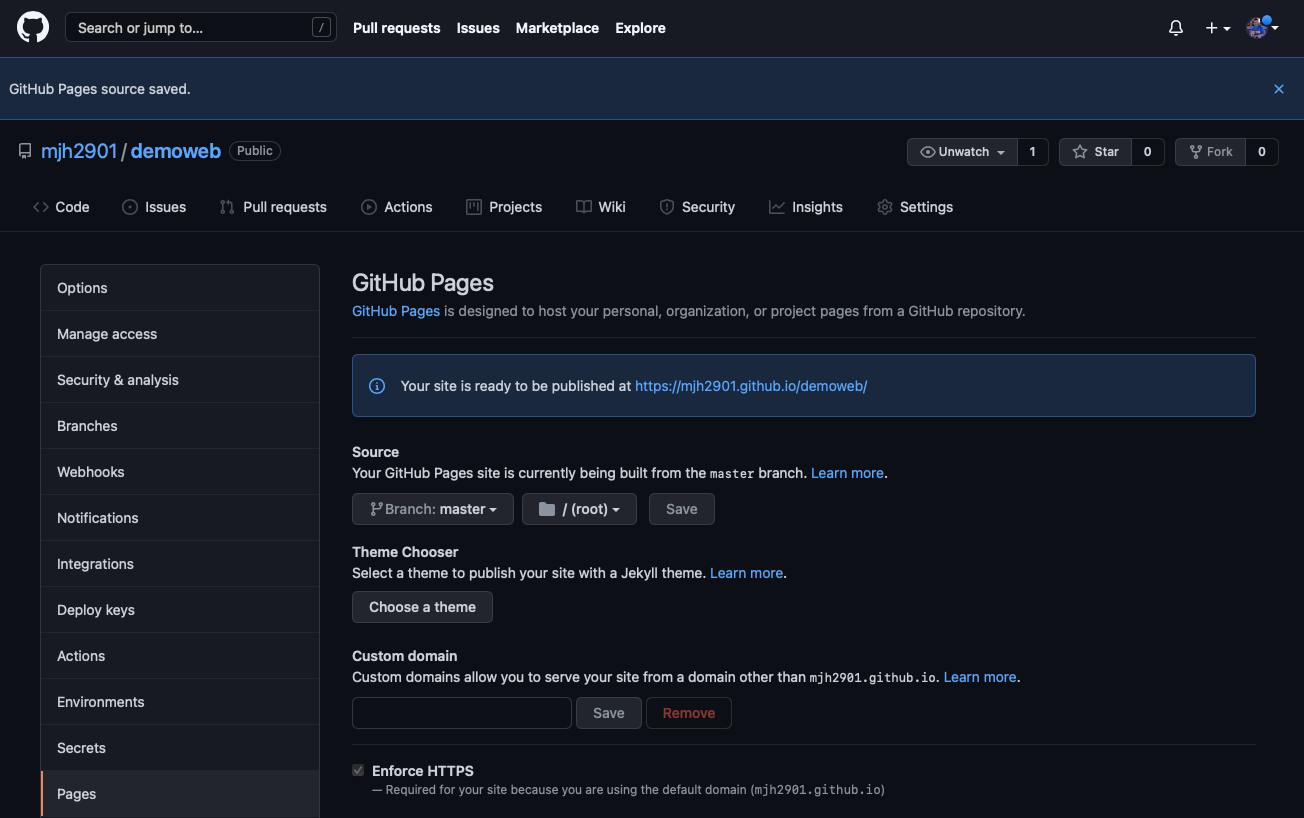The image size is (1304, 818).
Task: Open the notifications bell
Action: click(1176, 28)
